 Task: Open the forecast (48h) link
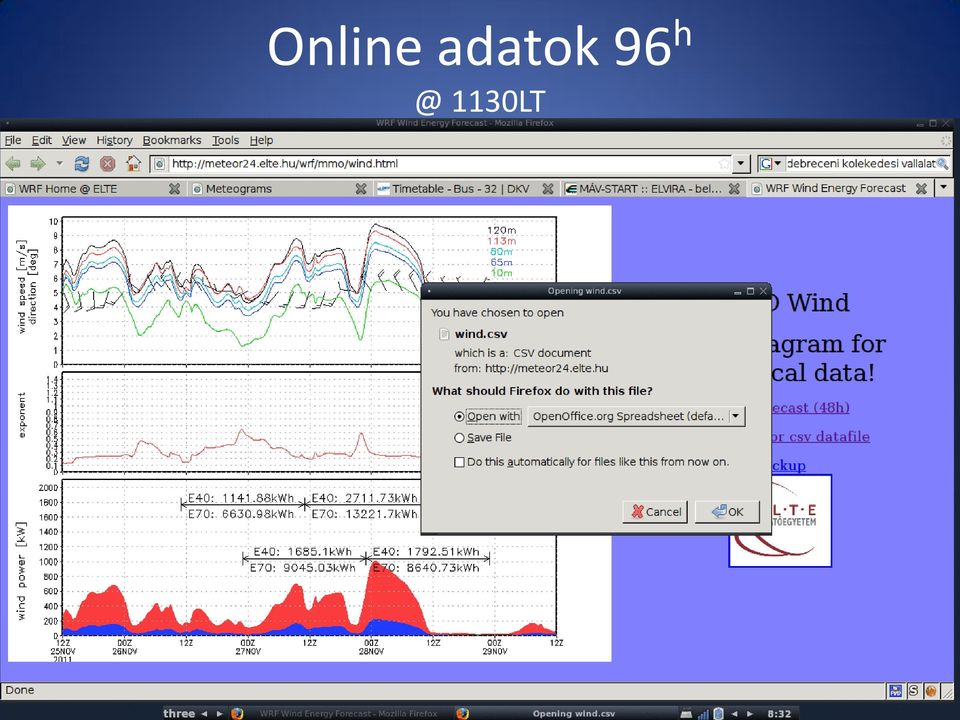(x=810, y=408)
